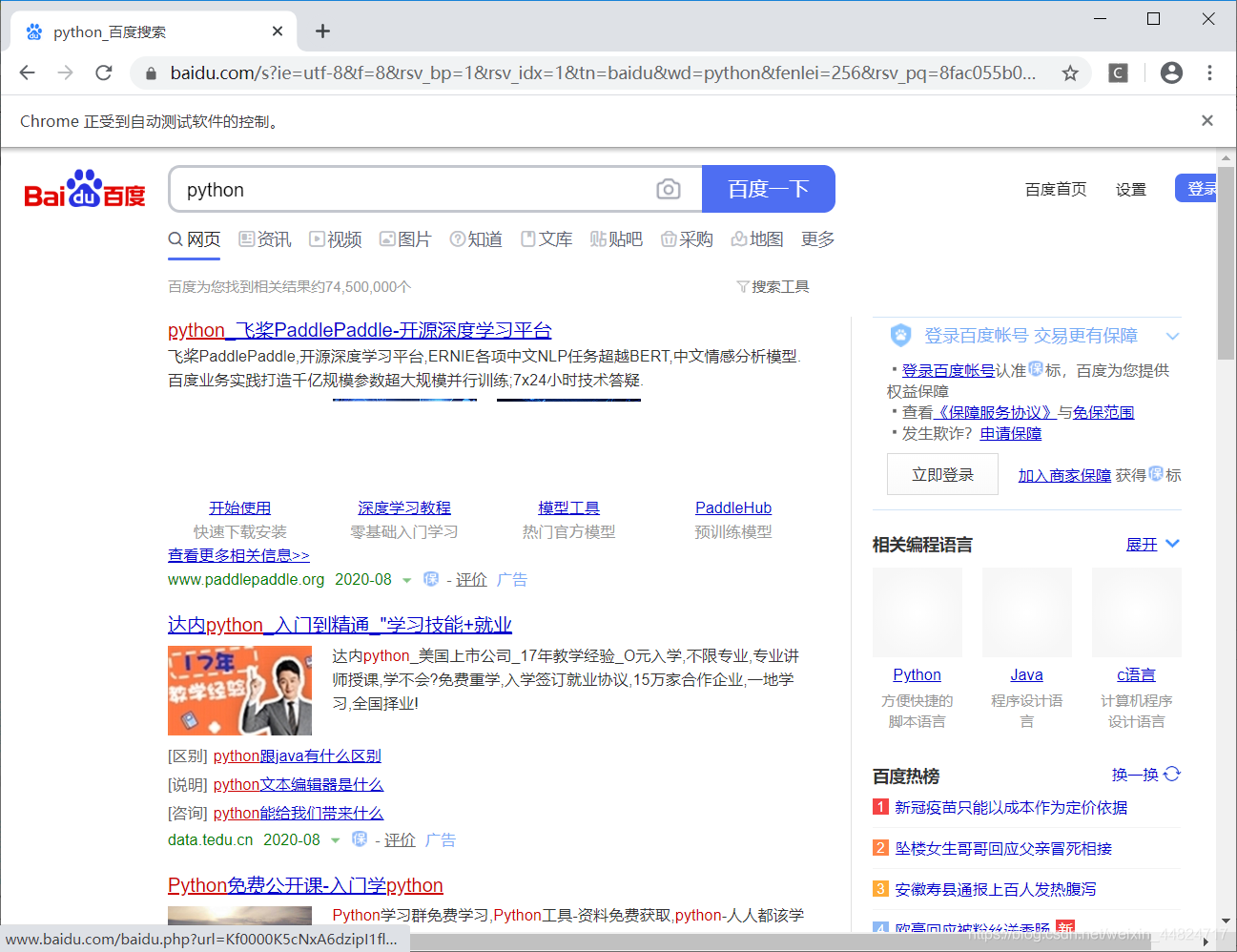This screenshot has width=1237, height=952.
Task: Switch to 采购 tab
Action: click(687, 239)
